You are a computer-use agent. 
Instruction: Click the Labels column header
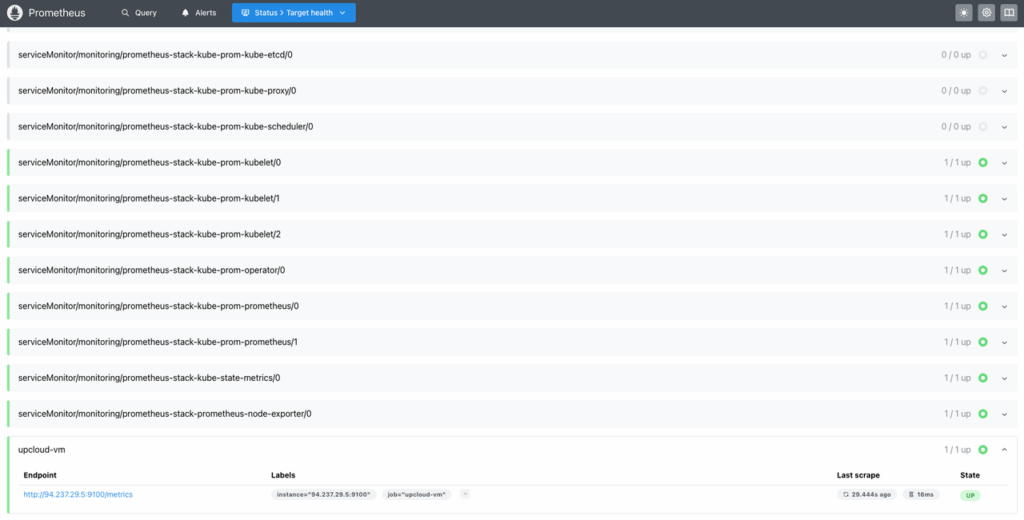(x=283, y=475)
